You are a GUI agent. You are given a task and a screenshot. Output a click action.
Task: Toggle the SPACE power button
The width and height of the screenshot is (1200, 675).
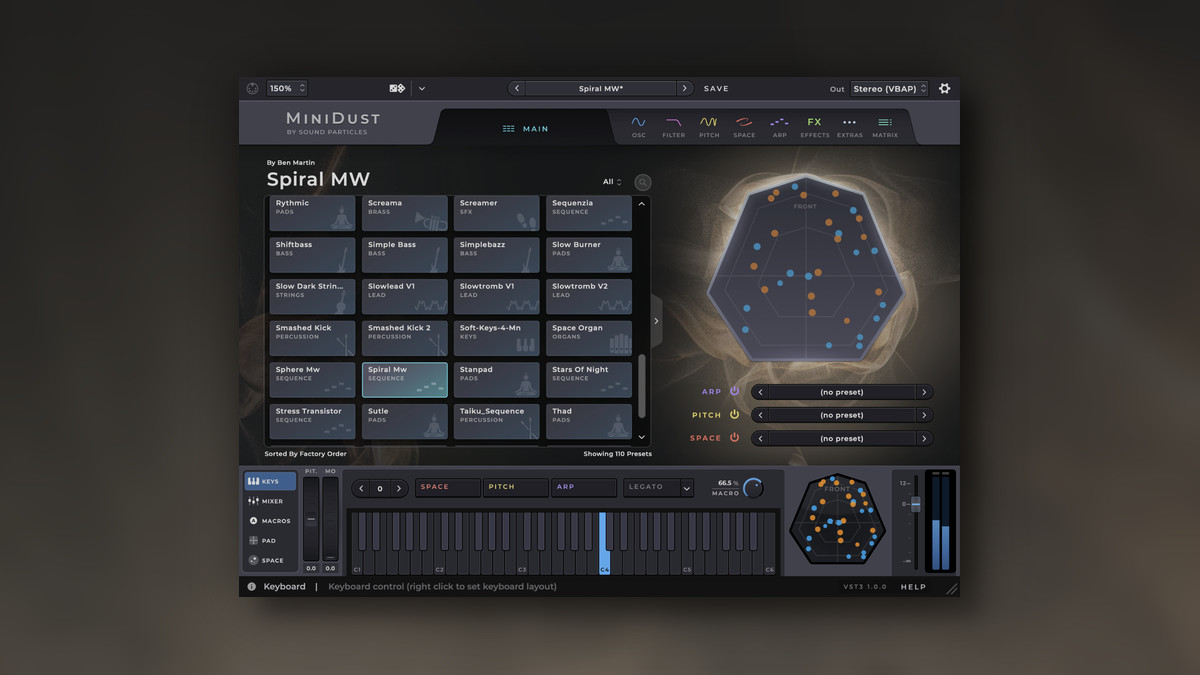734,438
